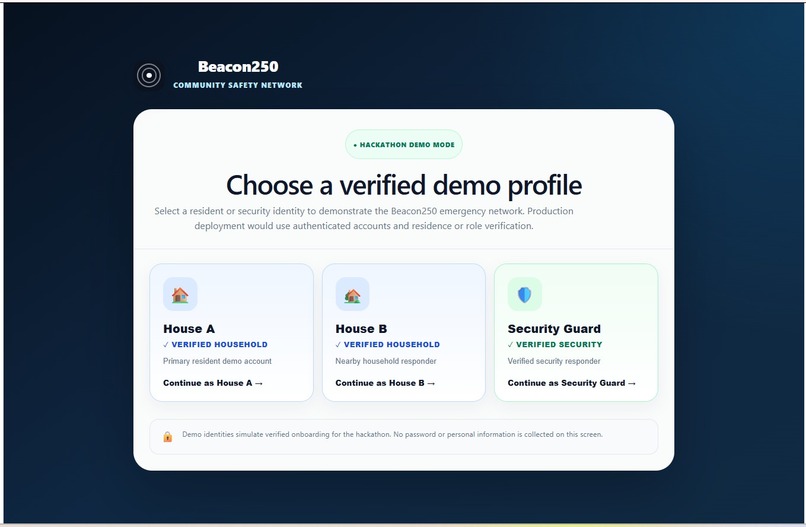Click the Beacon250 concentric-circle logo icon

tap(149, 76)
